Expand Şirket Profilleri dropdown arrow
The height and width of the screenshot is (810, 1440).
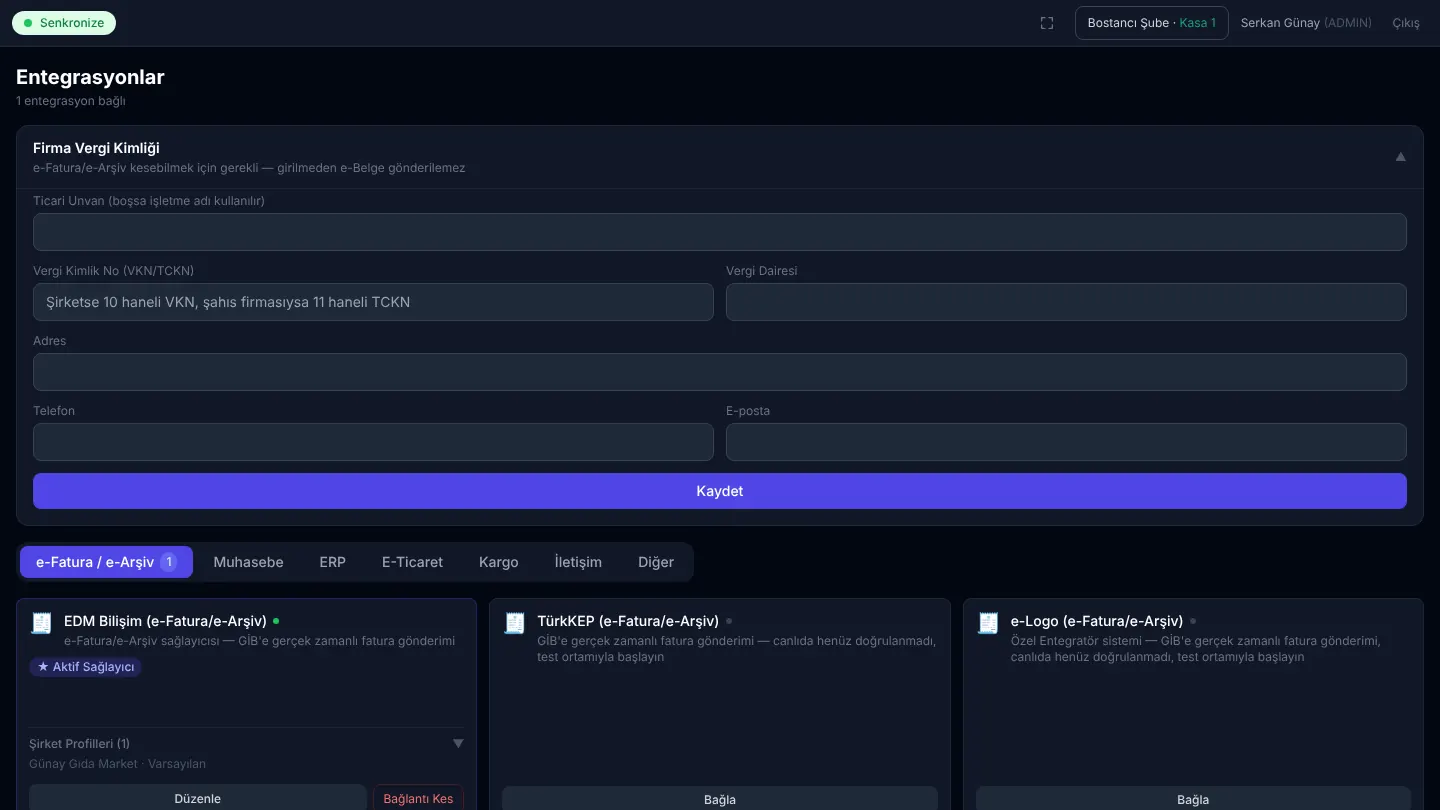[x=458, y=744]
